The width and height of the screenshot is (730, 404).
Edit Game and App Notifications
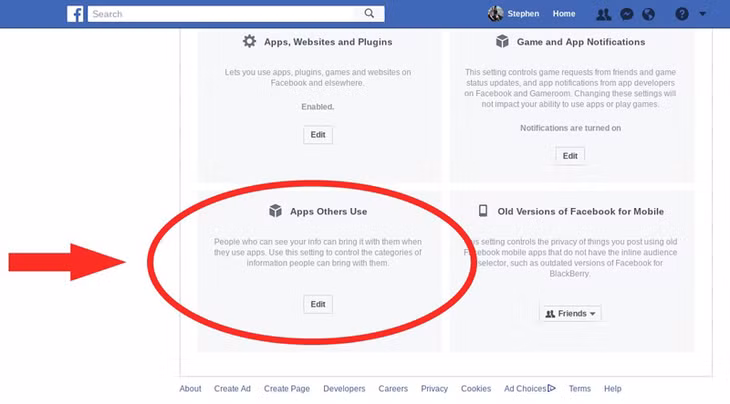[x=570, y=155]
